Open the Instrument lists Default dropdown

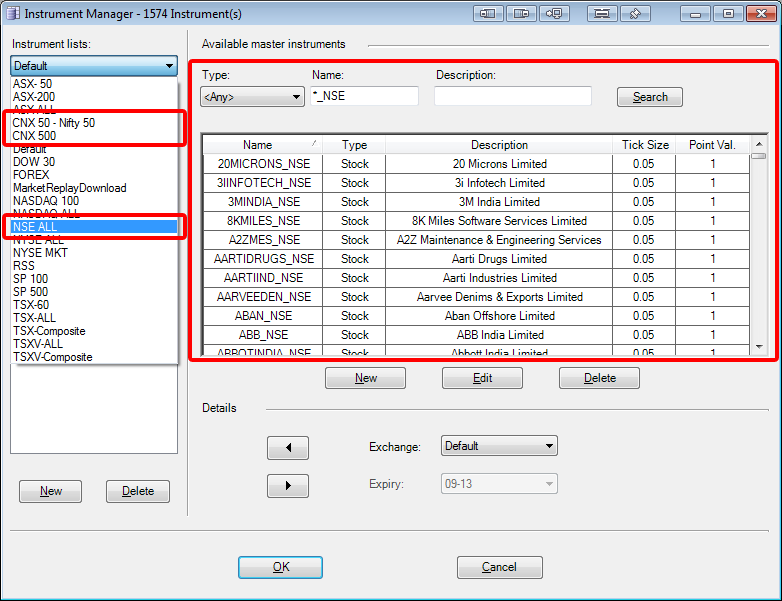pyautogui.click(x=94, y=66)
